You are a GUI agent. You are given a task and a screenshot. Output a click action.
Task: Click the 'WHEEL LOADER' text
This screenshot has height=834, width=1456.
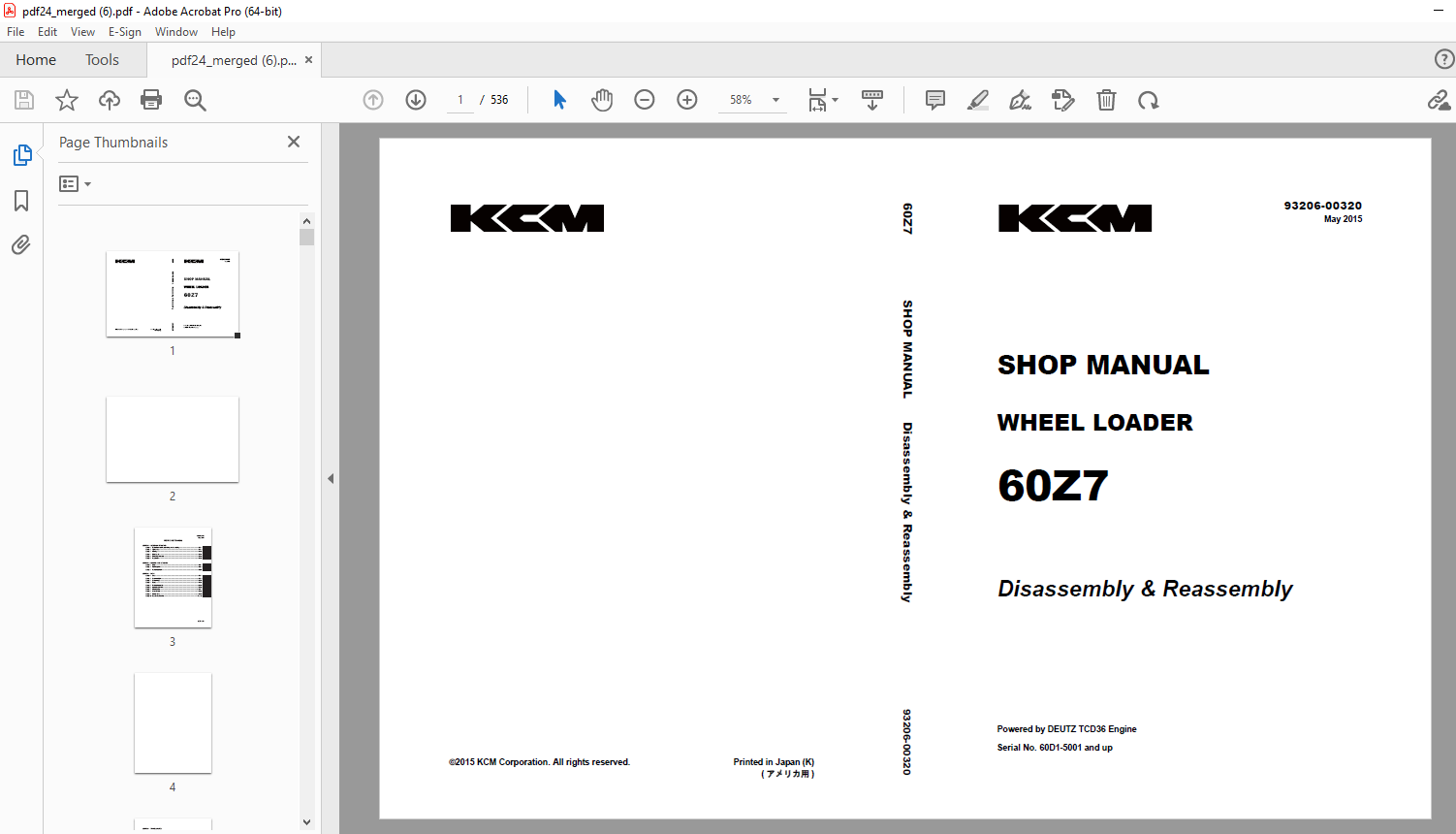click(1094, 423)
